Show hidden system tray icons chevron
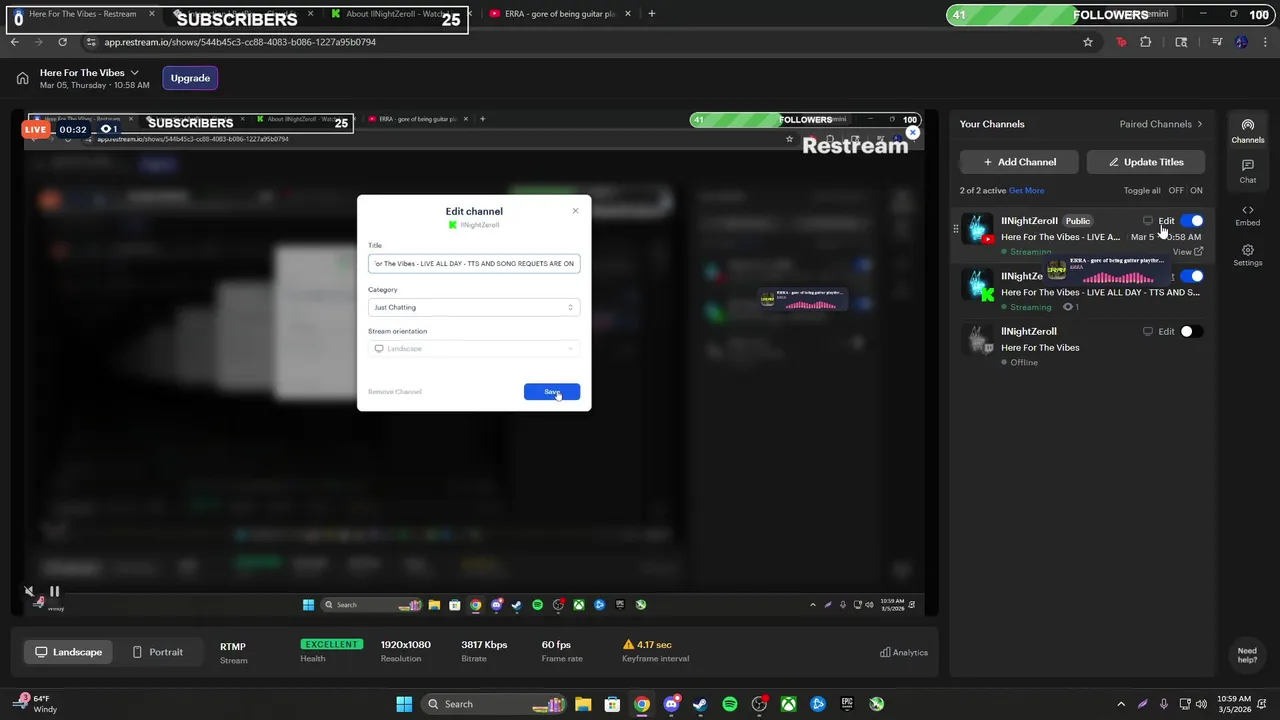The width and height of the screenshot is (1280, 720). point(1121,704)
